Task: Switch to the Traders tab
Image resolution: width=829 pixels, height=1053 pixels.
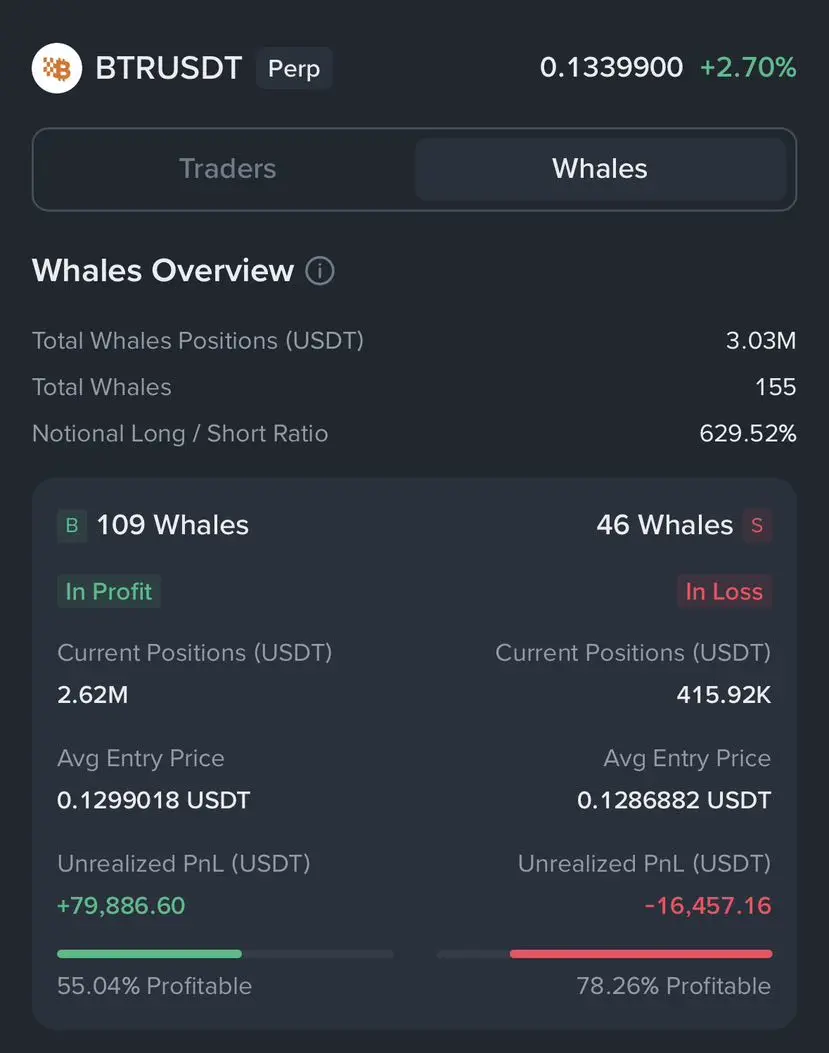Action: 227,169
